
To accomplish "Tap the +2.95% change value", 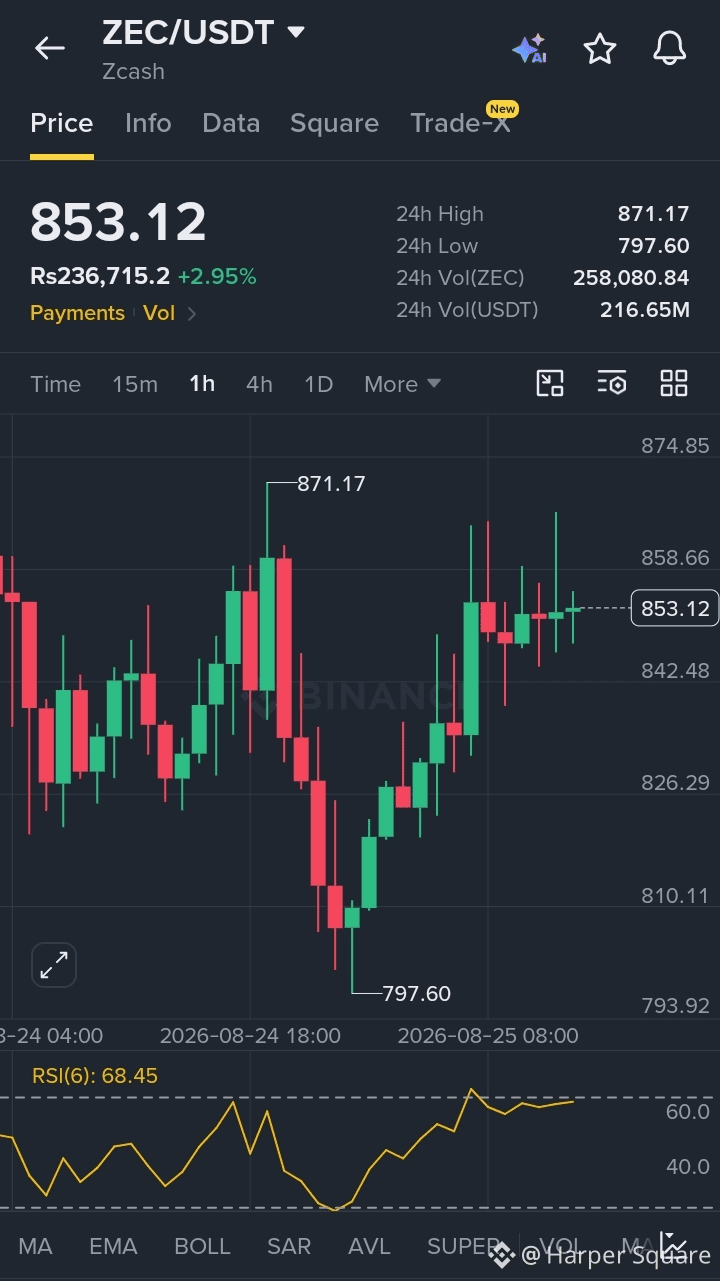I will (217, 277).
